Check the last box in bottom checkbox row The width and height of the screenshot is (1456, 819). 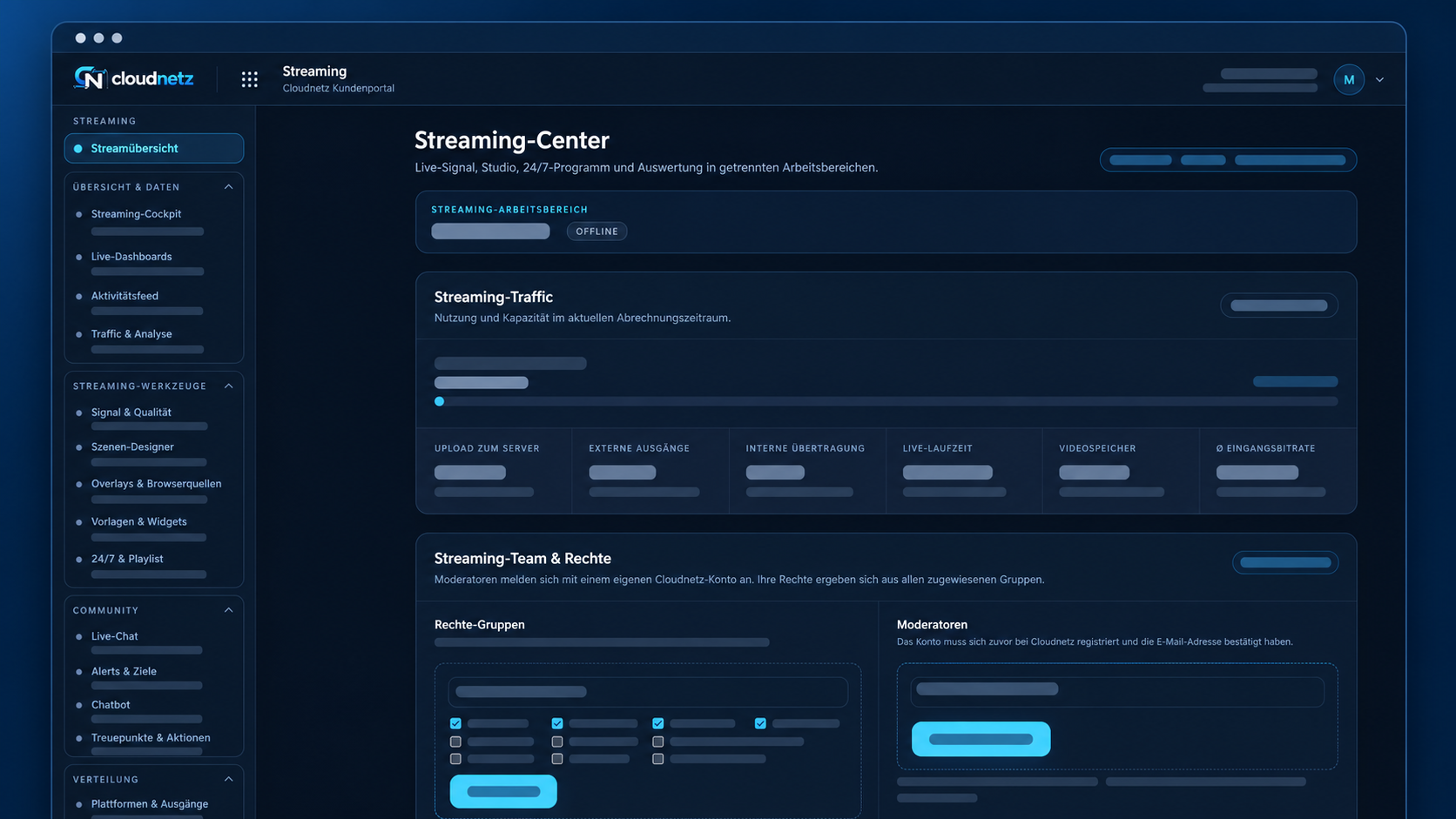pyautogui.click(x=658, y=759)
